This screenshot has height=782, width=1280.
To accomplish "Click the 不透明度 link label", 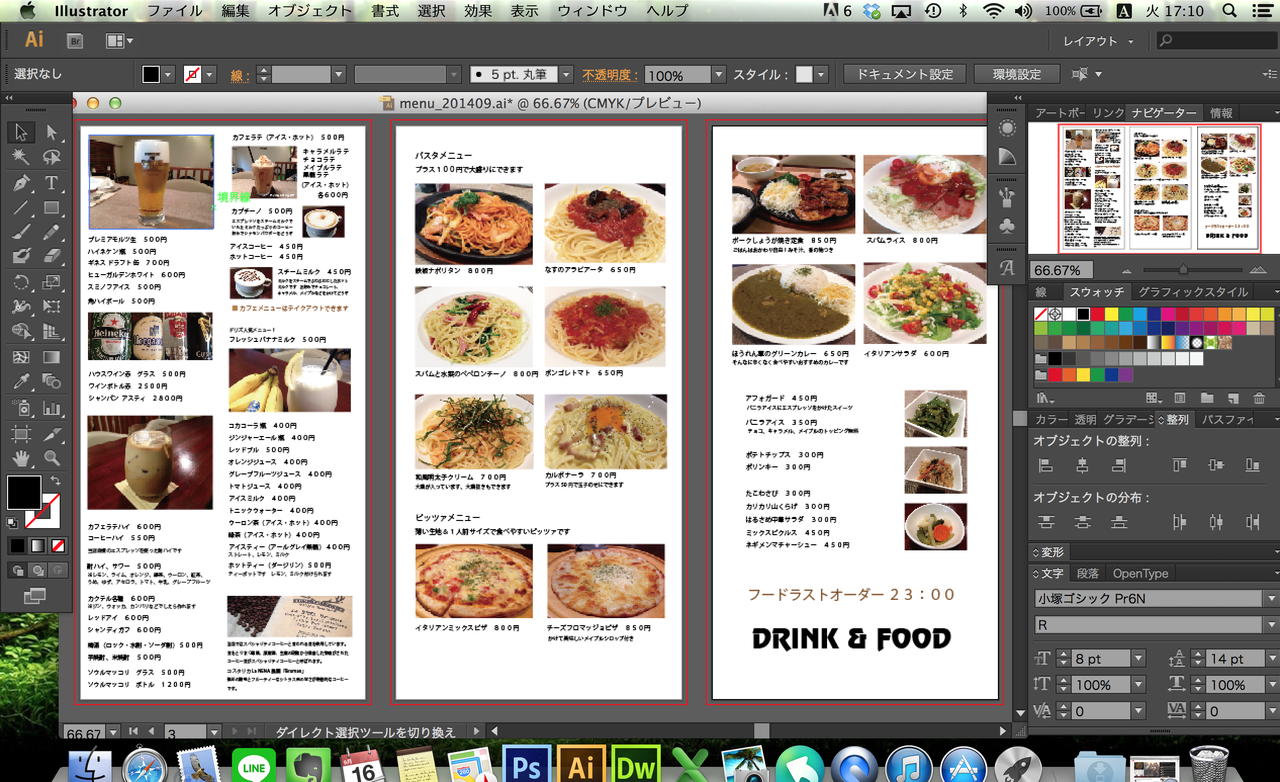I will coord(610,75).
